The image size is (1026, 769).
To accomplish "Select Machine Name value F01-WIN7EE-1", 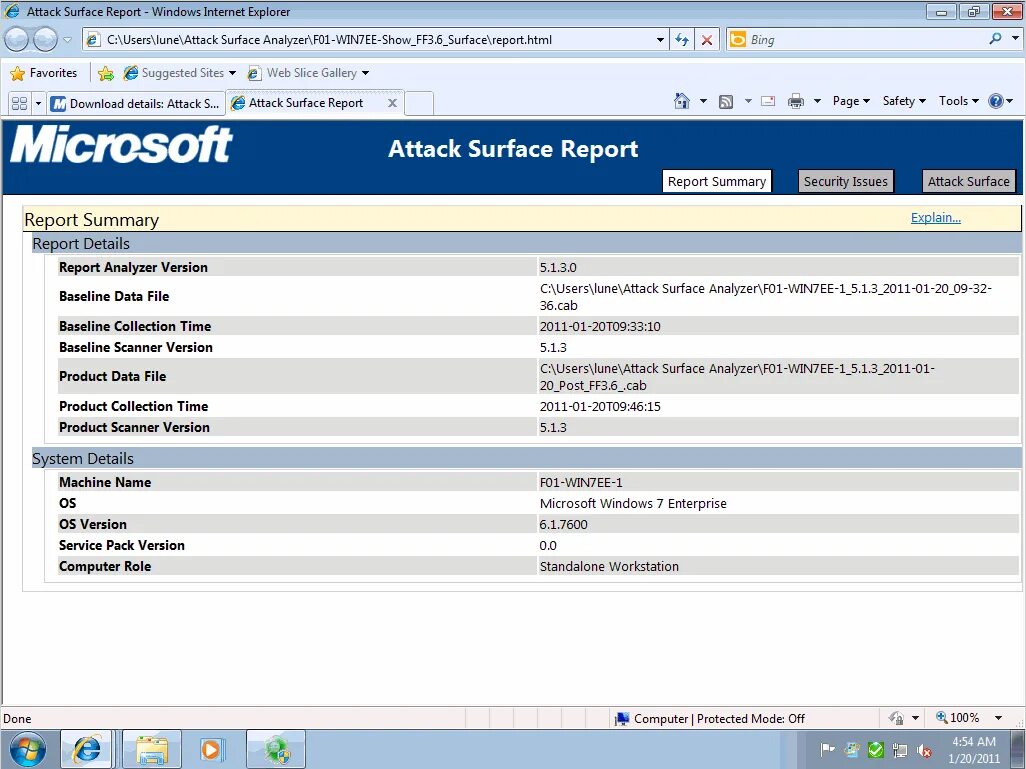I will pos(581,482).
